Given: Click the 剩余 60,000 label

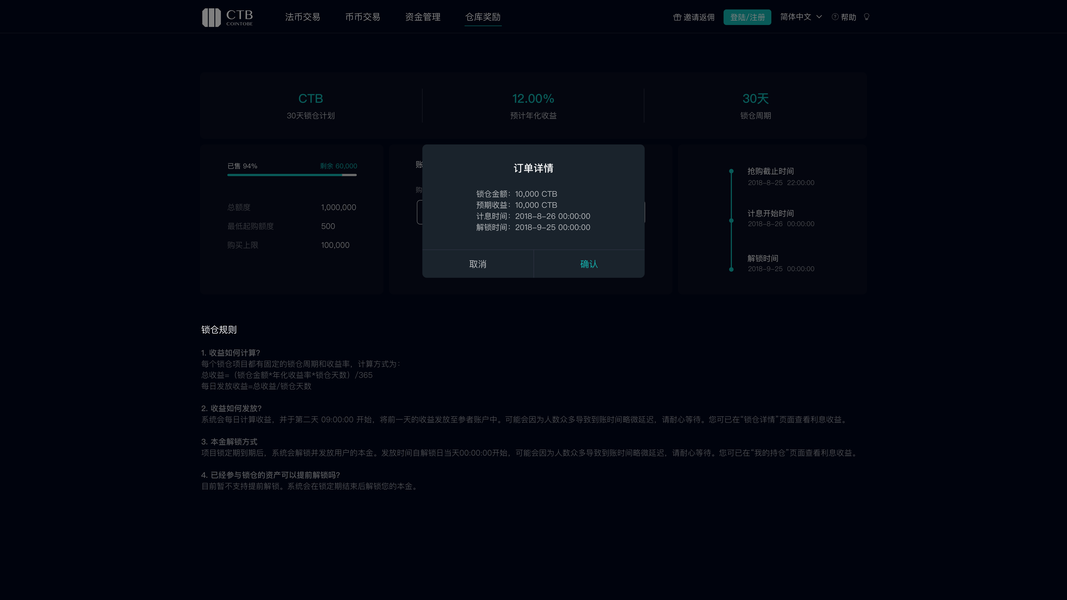Looking at the screenshot, I should pyautogui.click(x=338, y=166).
